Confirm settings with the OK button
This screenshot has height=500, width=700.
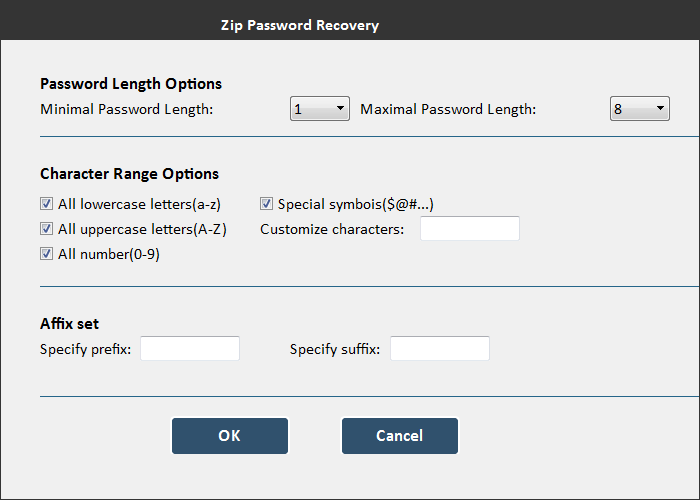(x=230, y=436)
